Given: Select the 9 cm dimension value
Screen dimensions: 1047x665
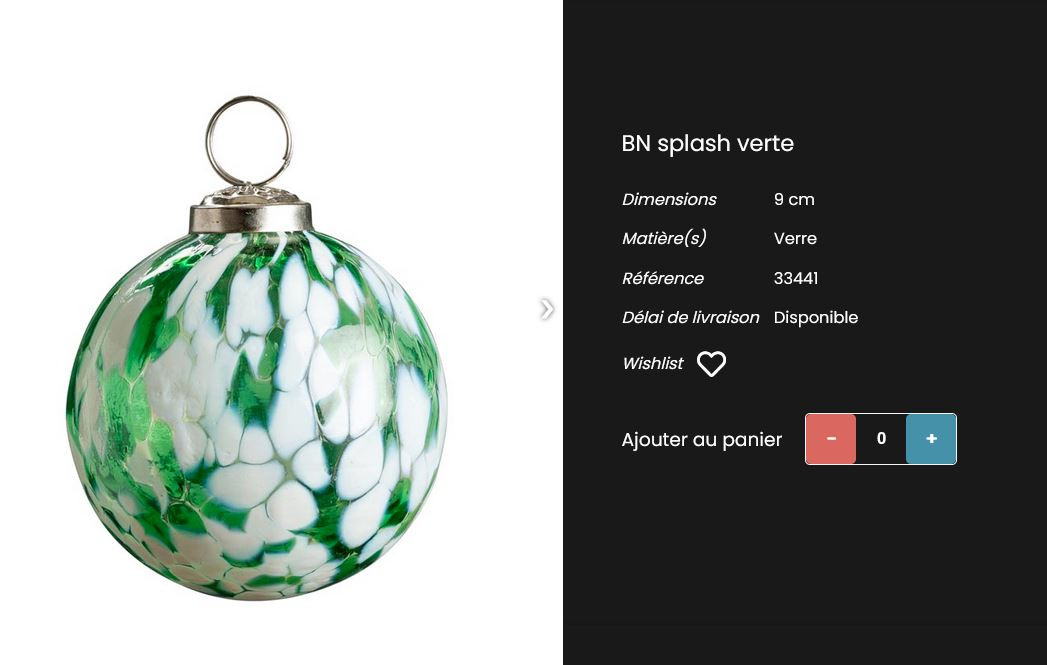Looking at the screenshot, I should [x=794, y=200].
